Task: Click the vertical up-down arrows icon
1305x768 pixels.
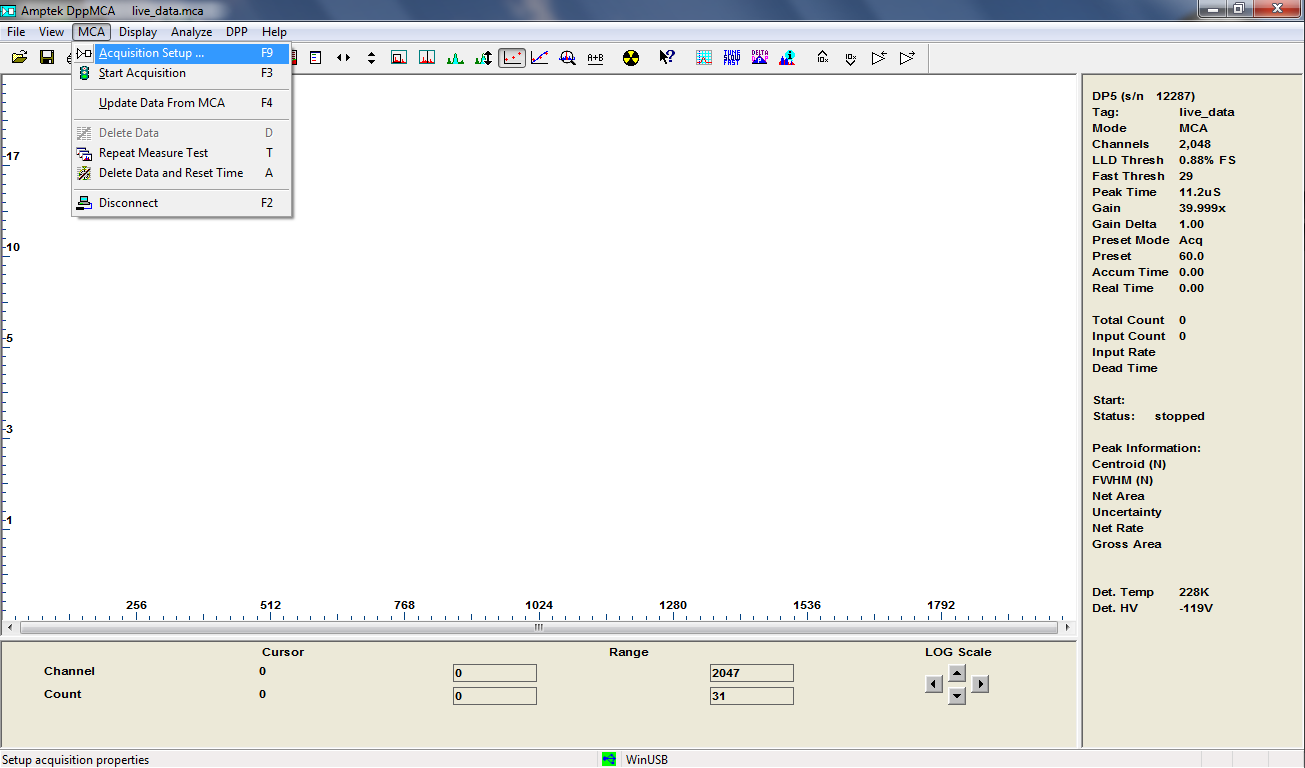Action: (371, 58)
